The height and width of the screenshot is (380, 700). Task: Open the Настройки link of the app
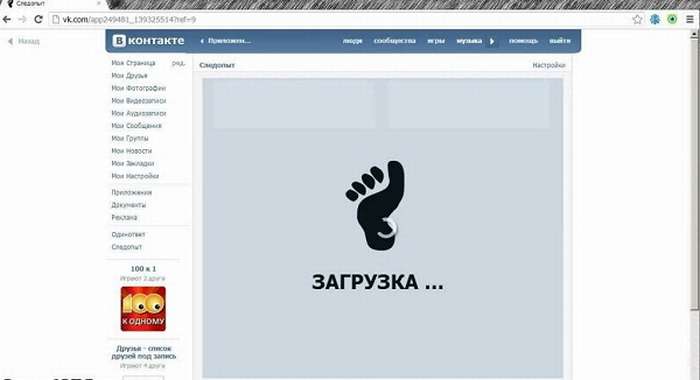(x=549, y=65)
